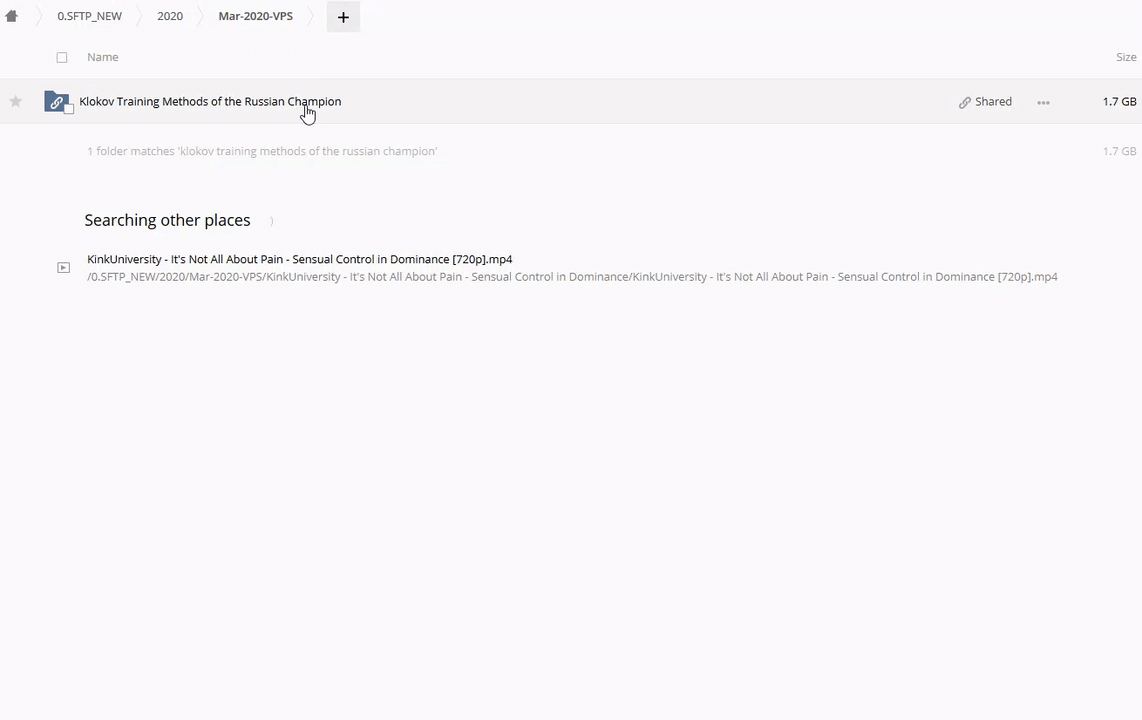Viewport: 1142px width, 720px height.
Task: Click the '1 folder matches' summary text
Action: point(262,151)
